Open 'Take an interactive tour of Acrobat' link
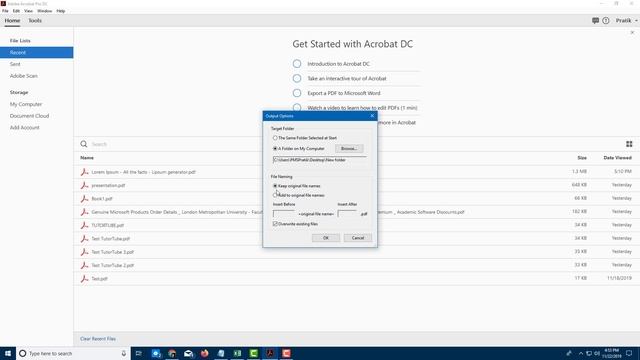The height and width of the screenshot is (360, 640). [347, 78]
